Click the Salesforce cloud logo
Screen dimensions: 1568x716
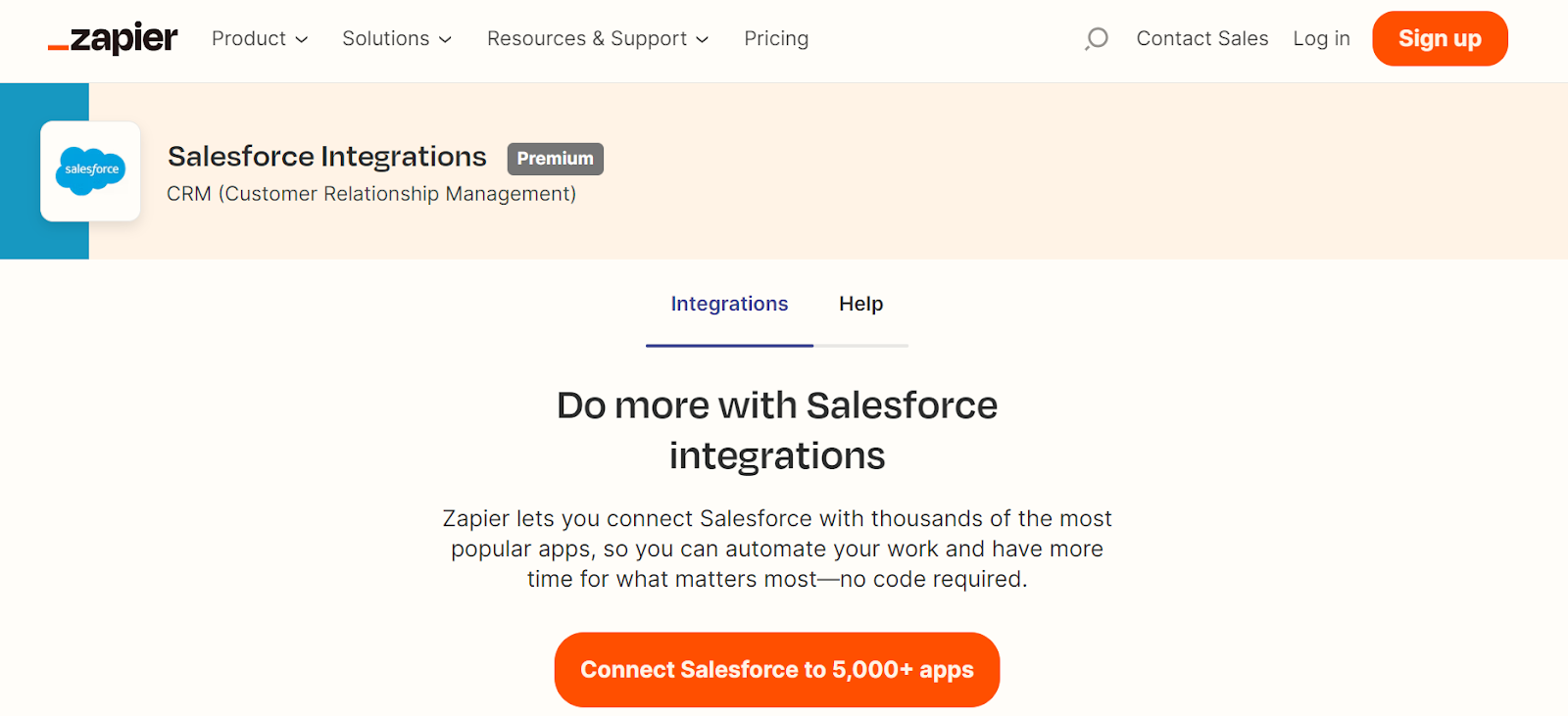90,171
